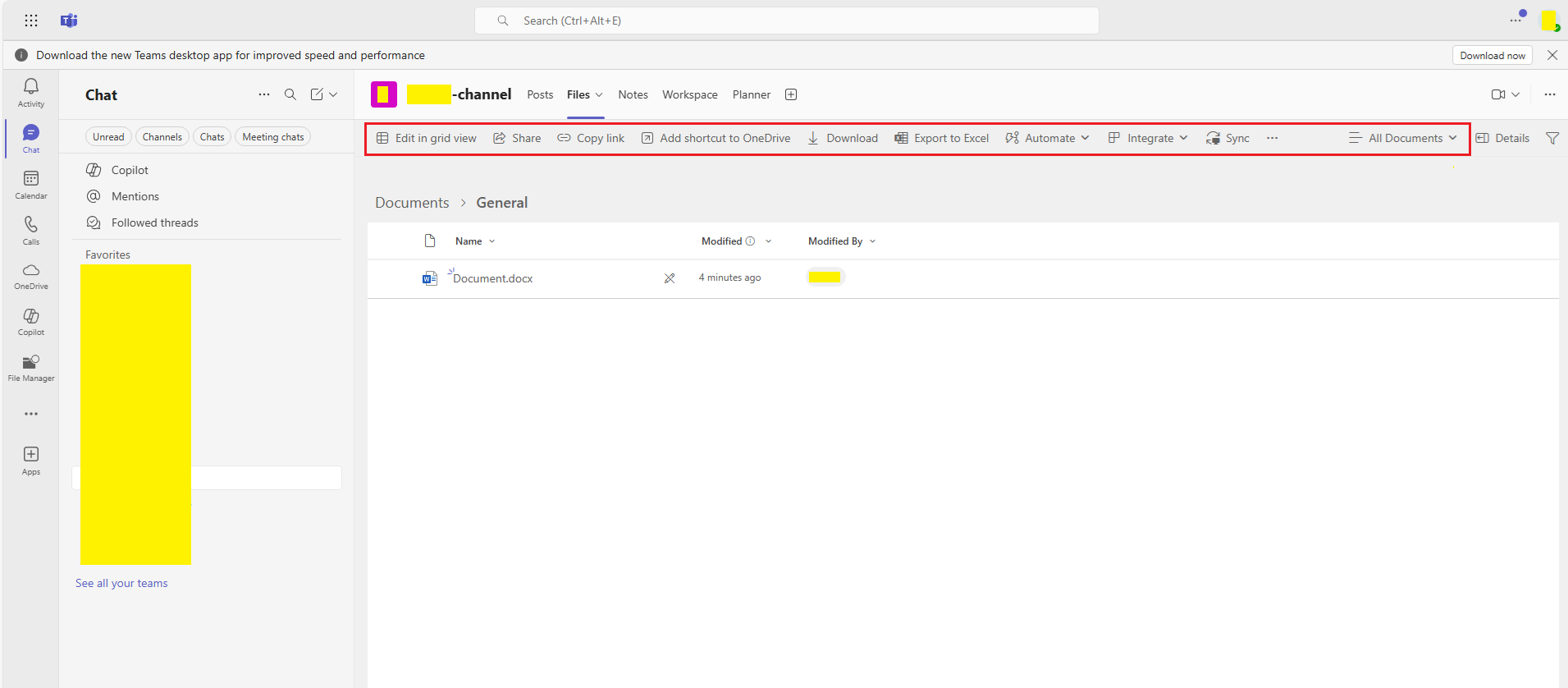The height and width of the screenshot is (688, 1568).
Task: Follow the See all your teams link
Action: click(x=121, y=583)
